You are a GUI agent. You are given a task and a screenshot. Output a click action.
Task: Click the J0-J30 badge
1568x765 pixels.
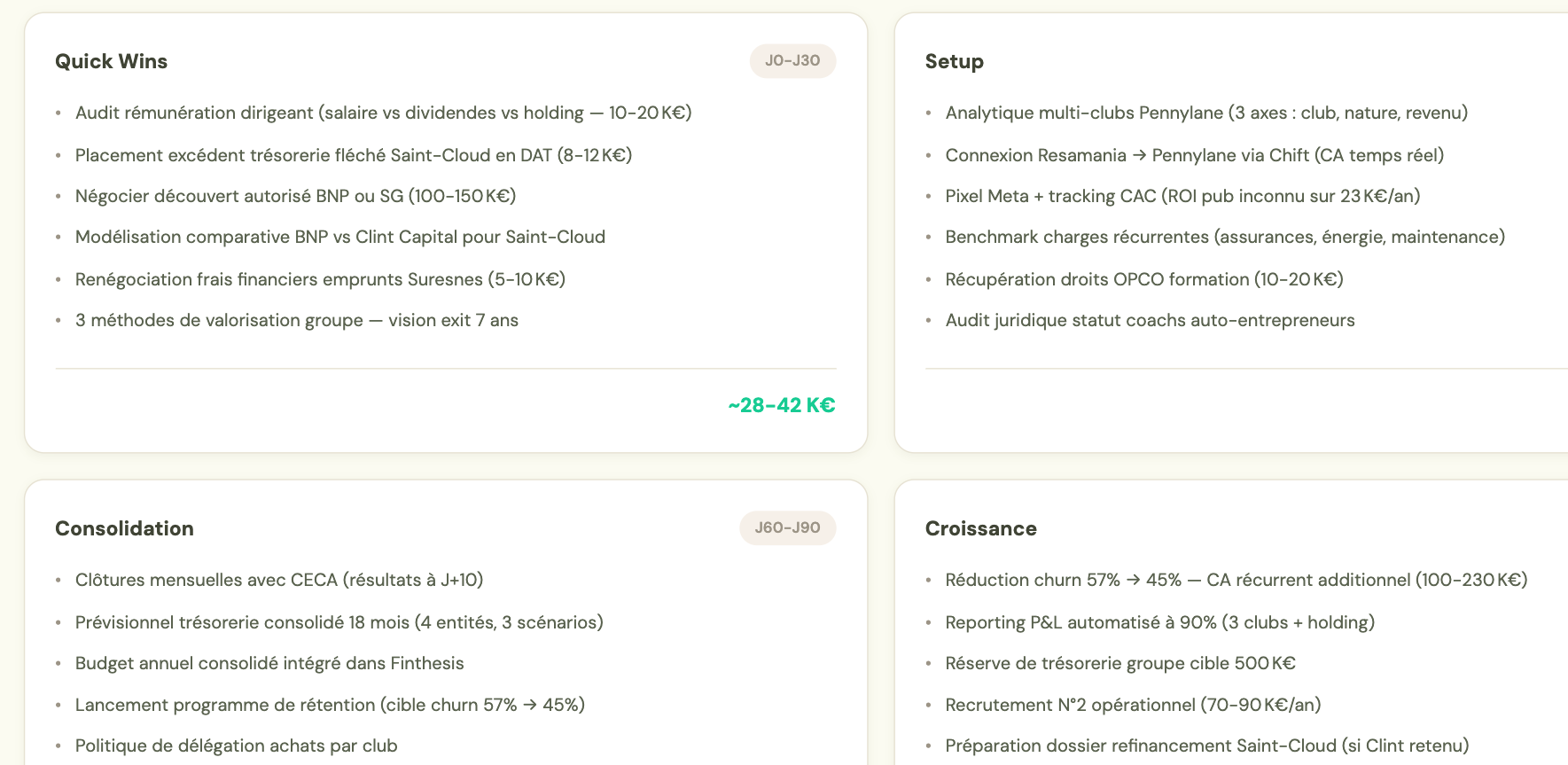tap(792, 61)
